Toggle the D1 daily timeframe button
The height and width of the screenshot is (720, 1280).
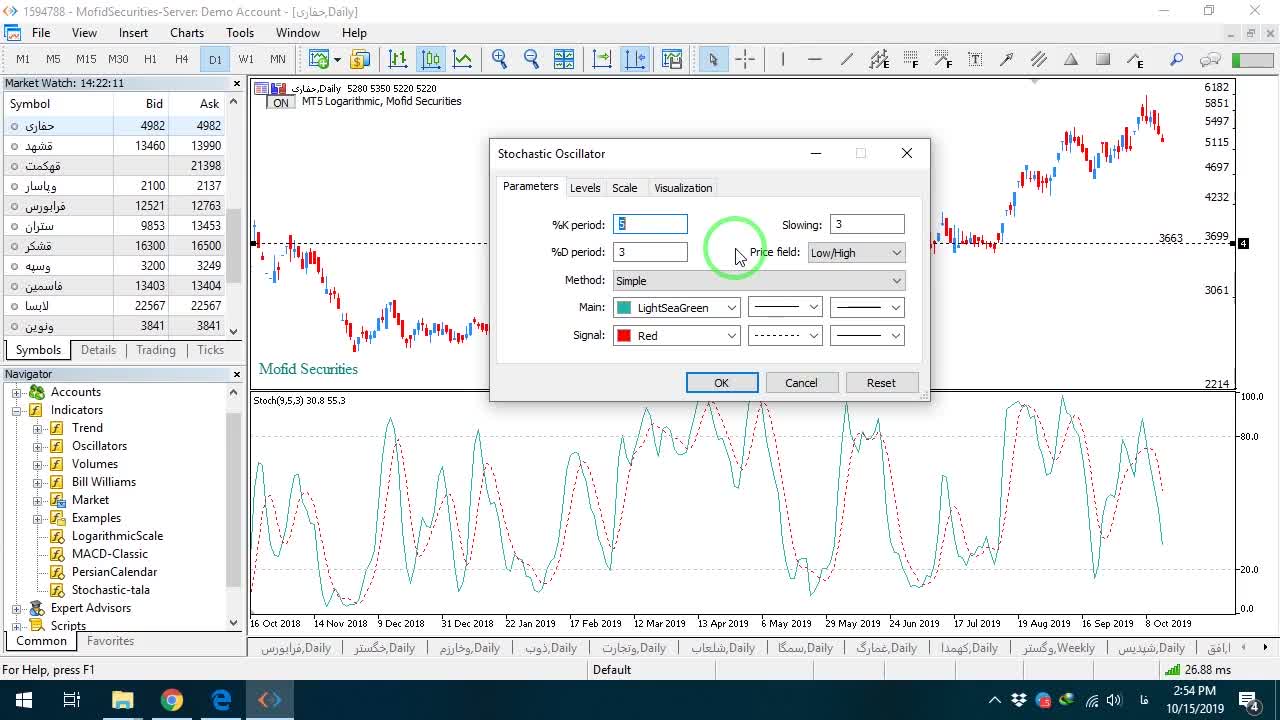click(x=215, y=59)
